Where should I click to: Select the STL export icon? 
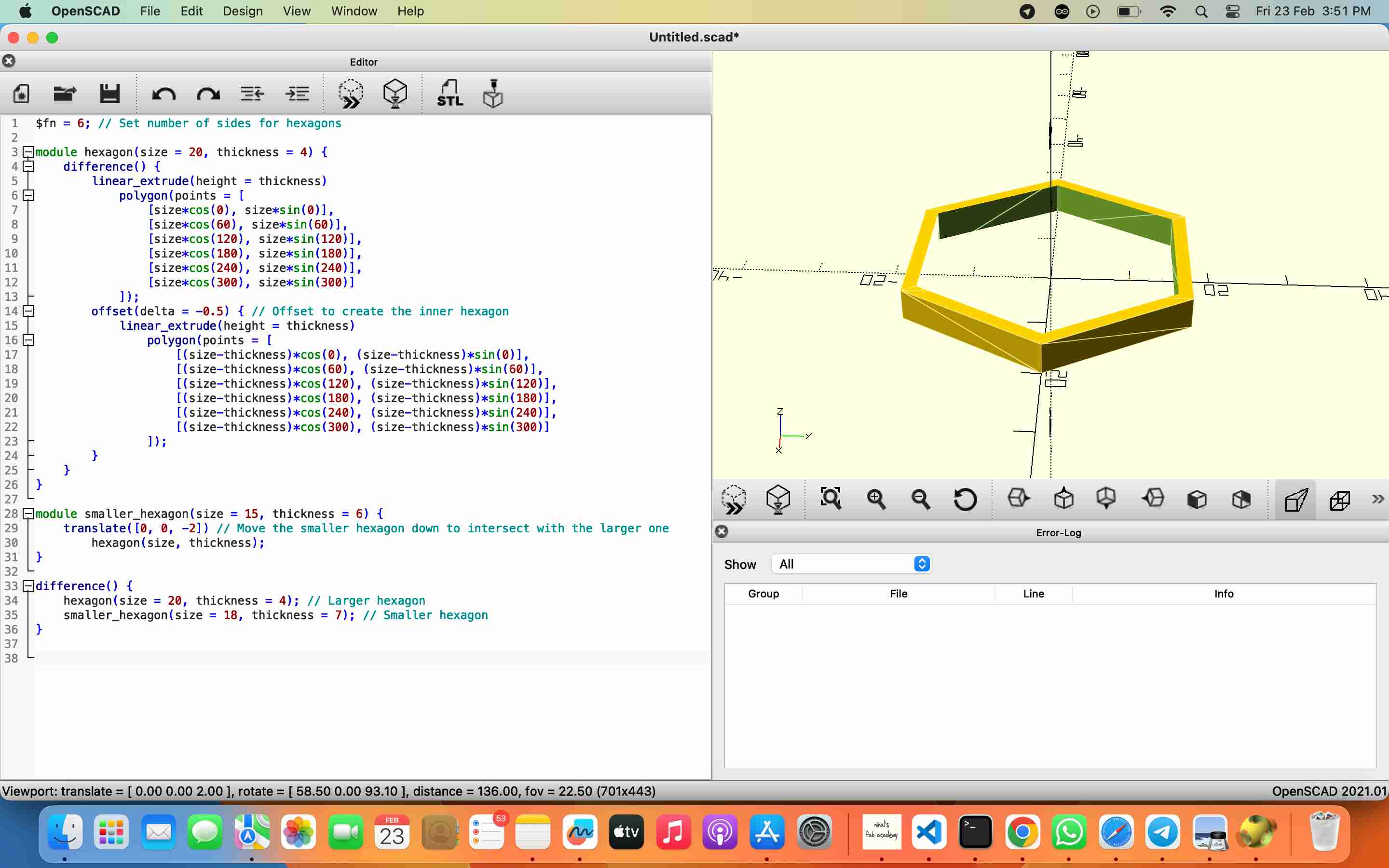coord(448,93)
